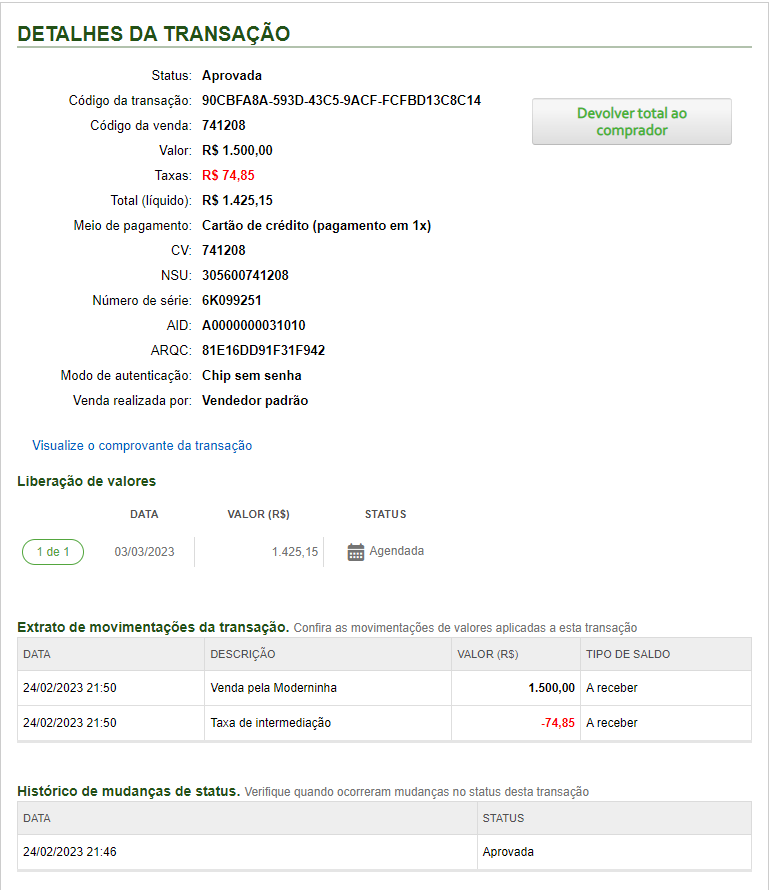
Task: Click the release date 03/03/2023
Action: pyautogui.click(x=144, y=552)
